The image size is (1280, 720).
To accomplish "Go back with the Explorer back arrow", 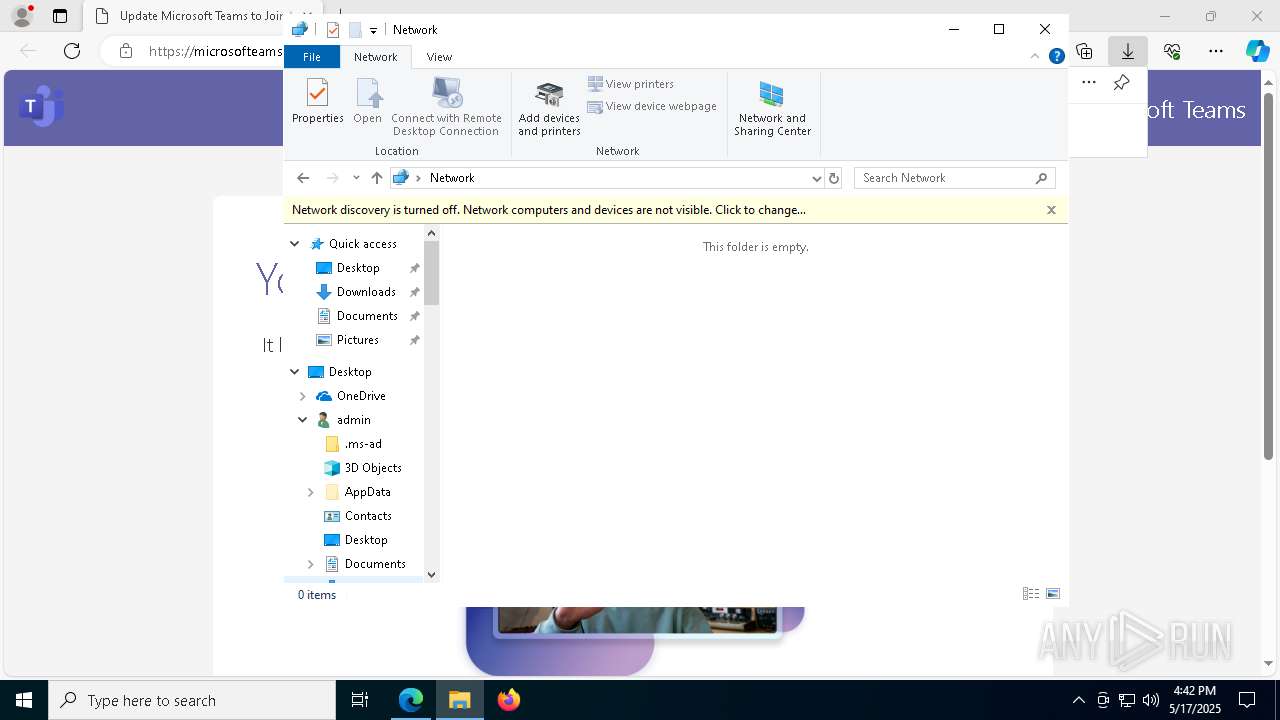I will point(303,178).
